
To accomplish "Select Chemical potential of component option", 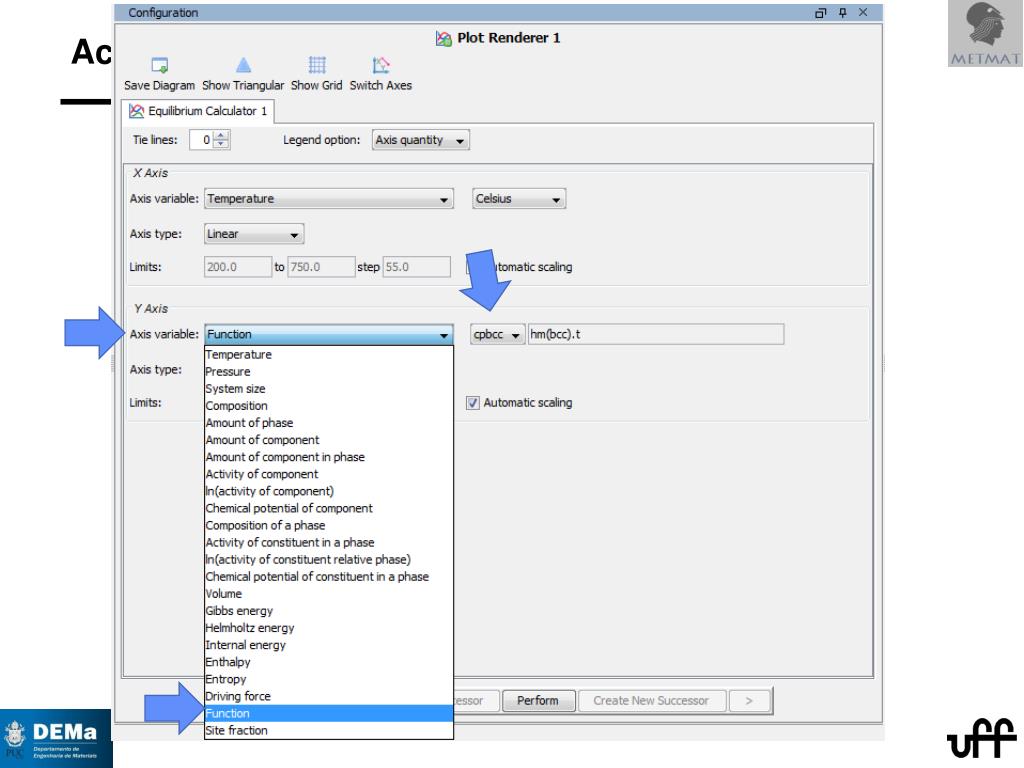I will (x=328, y=508).
